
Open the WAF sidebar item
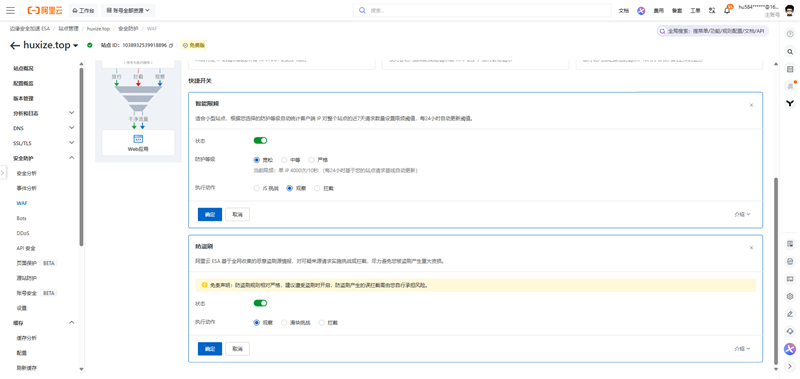pyautogui.click(x=22, y=203)
